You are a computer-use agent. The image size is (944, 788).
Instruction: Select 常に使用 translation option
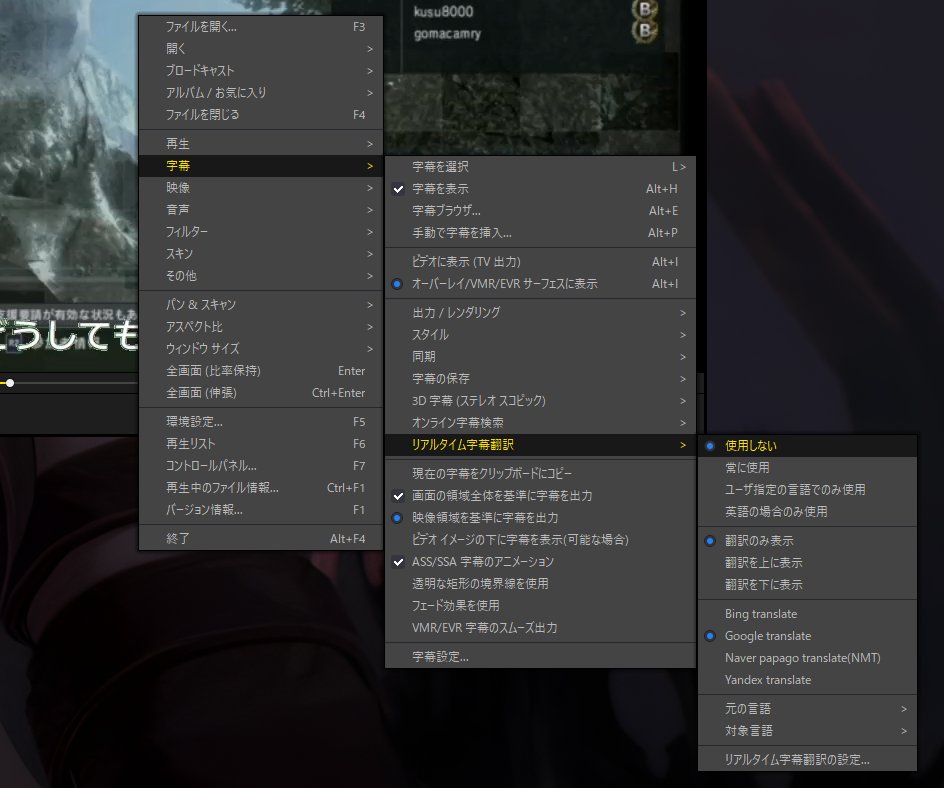coord(807,468)
